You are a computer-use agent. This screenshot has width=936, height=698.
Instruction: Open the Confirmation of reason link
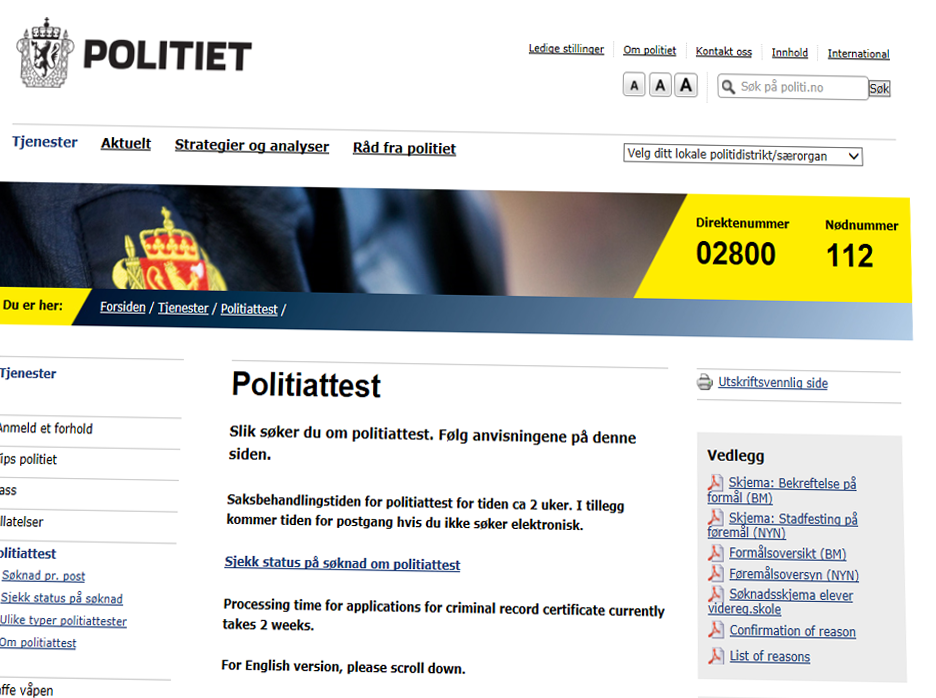point(793,631)
